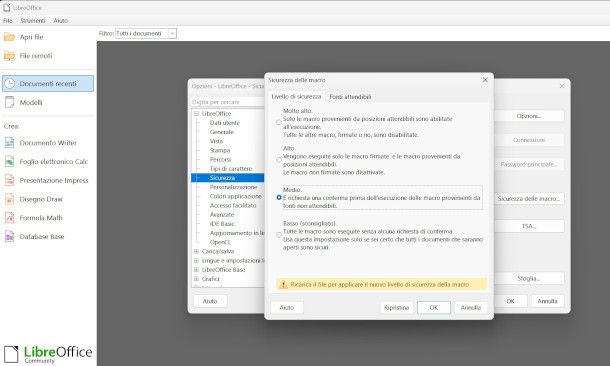Viewport: 610px width, 366px height.
Task: Click the Opzioni... button in Opzioni dialog
Action: click(529, 116)
